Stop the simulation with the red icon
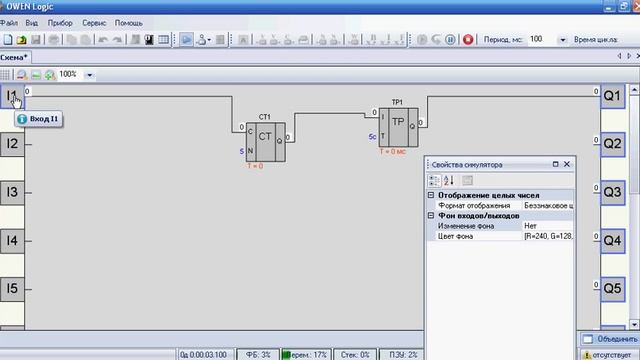 coord(468,40)
